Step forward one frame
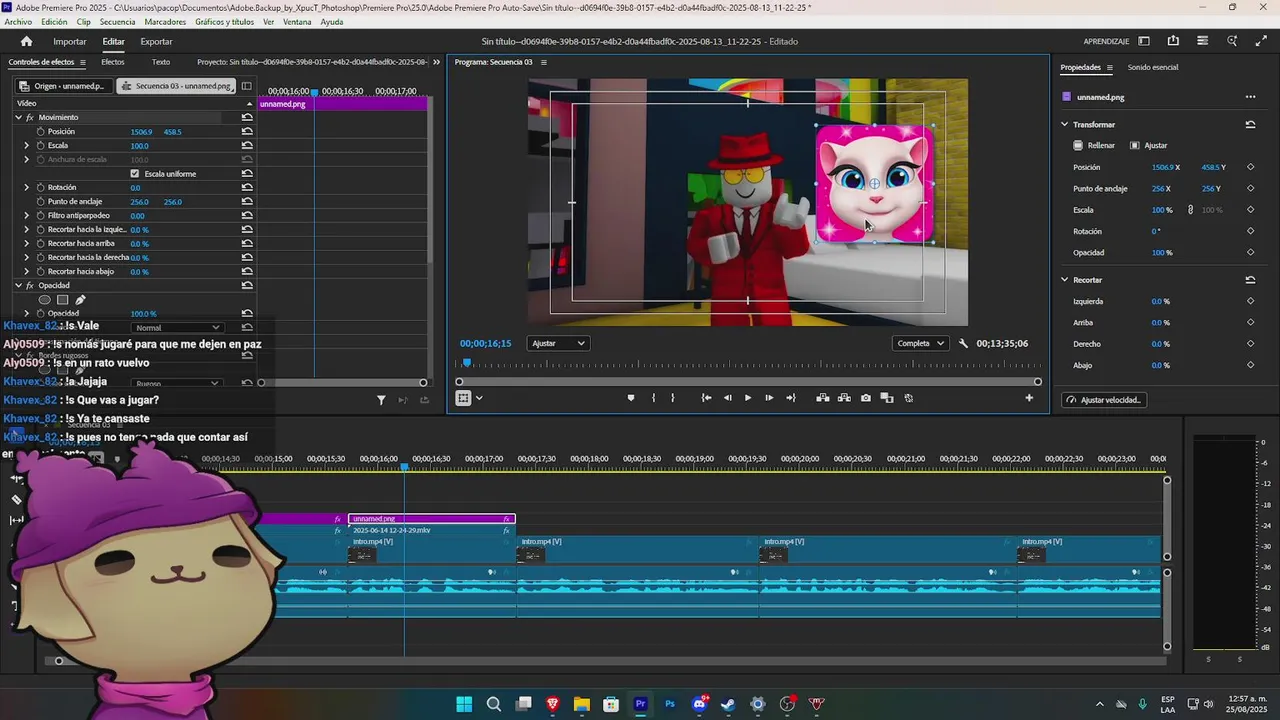Image resolution: width=1280 pixels, height=720 pixels. point(768,398)
